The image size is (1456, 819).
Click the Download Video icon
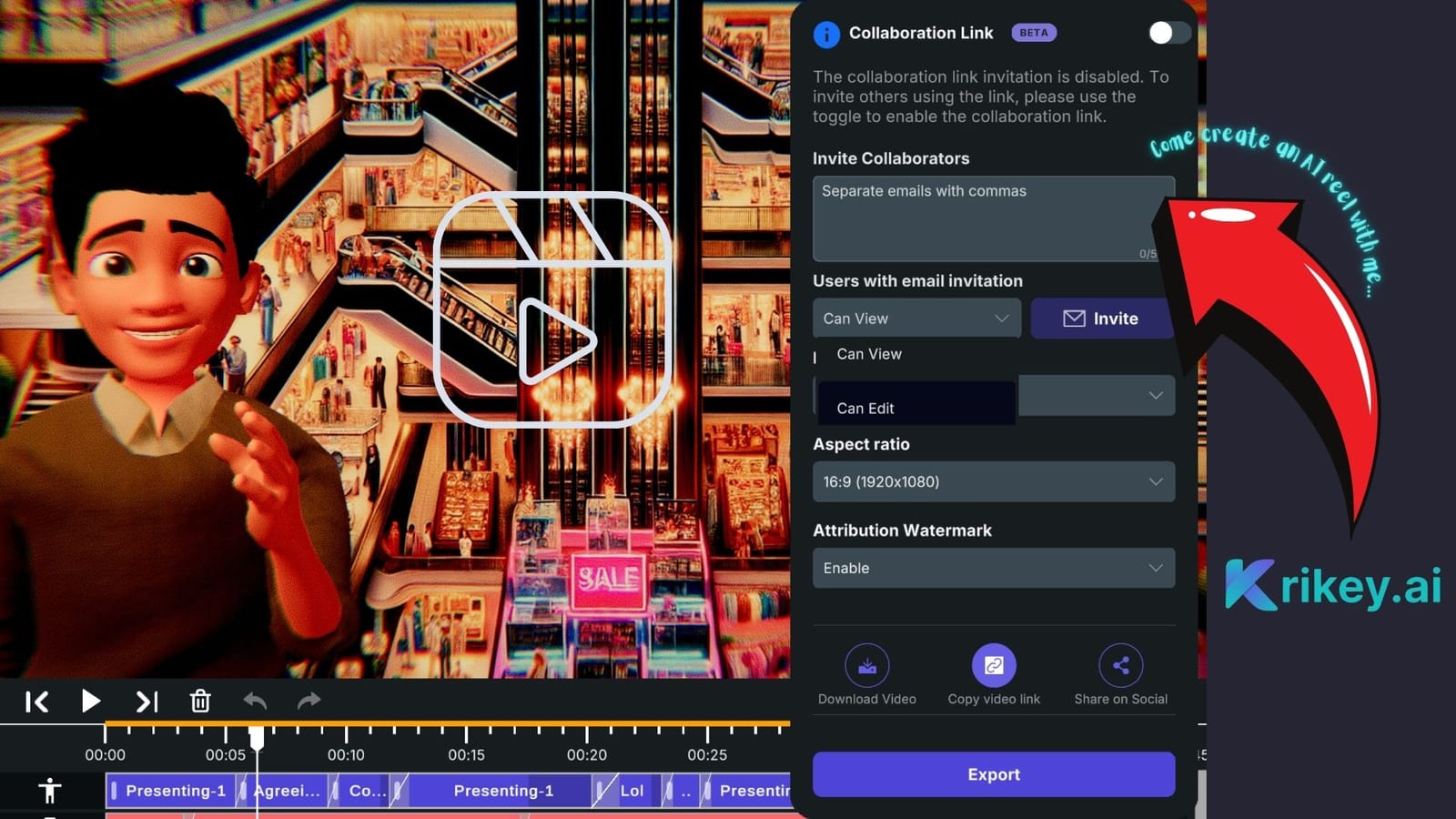(866, 666)
